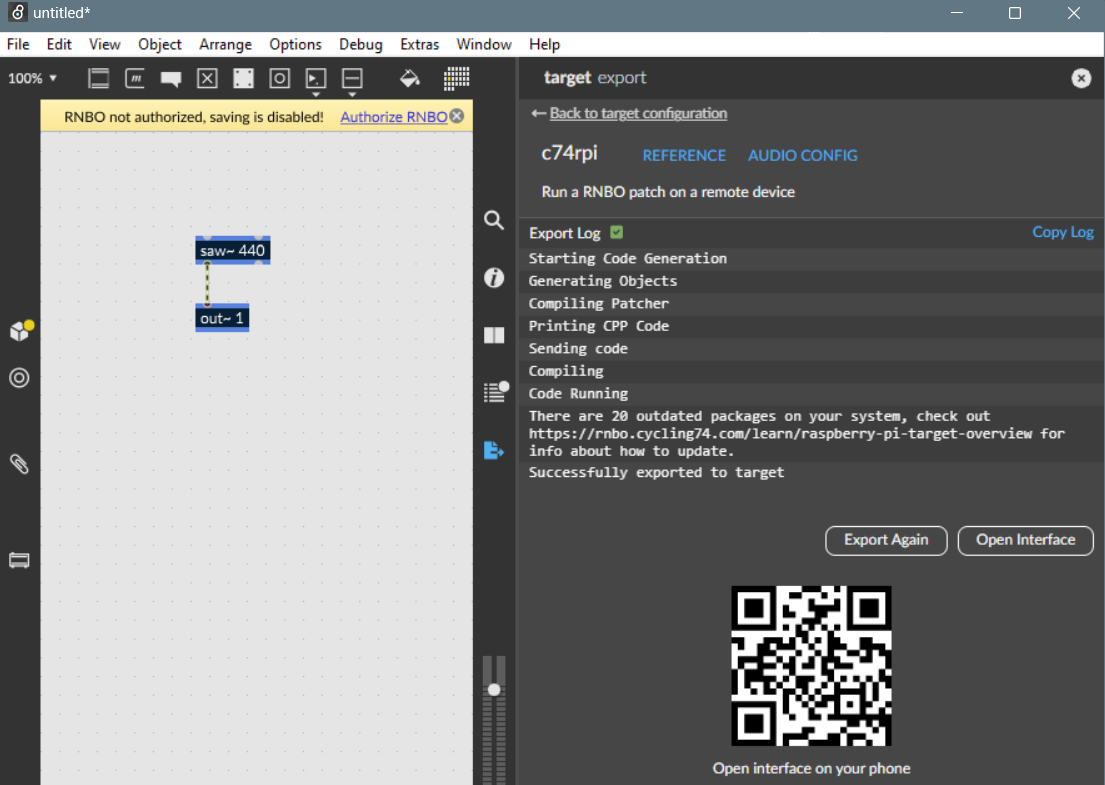Open the Options menu
This screenshot has height=785, width=1105.
click(295, 44)
